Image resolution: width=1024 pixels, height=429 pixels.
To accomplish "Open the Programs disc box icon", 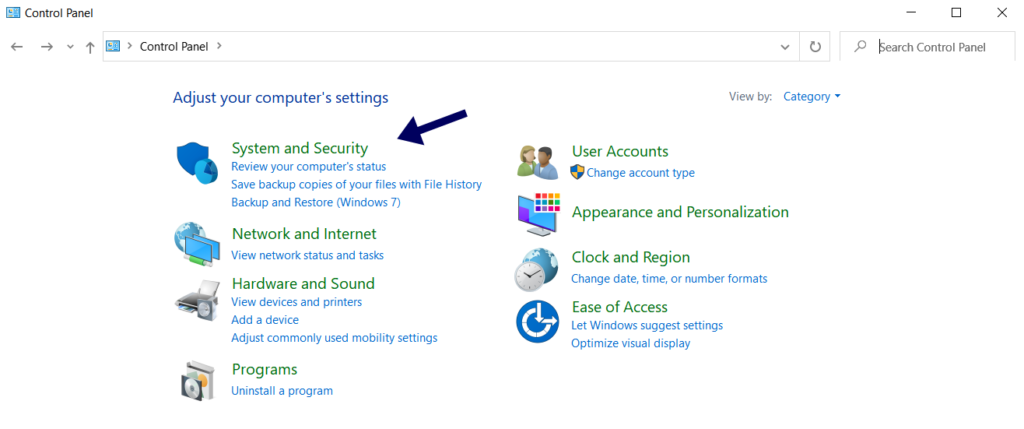I will click(197, 380).
